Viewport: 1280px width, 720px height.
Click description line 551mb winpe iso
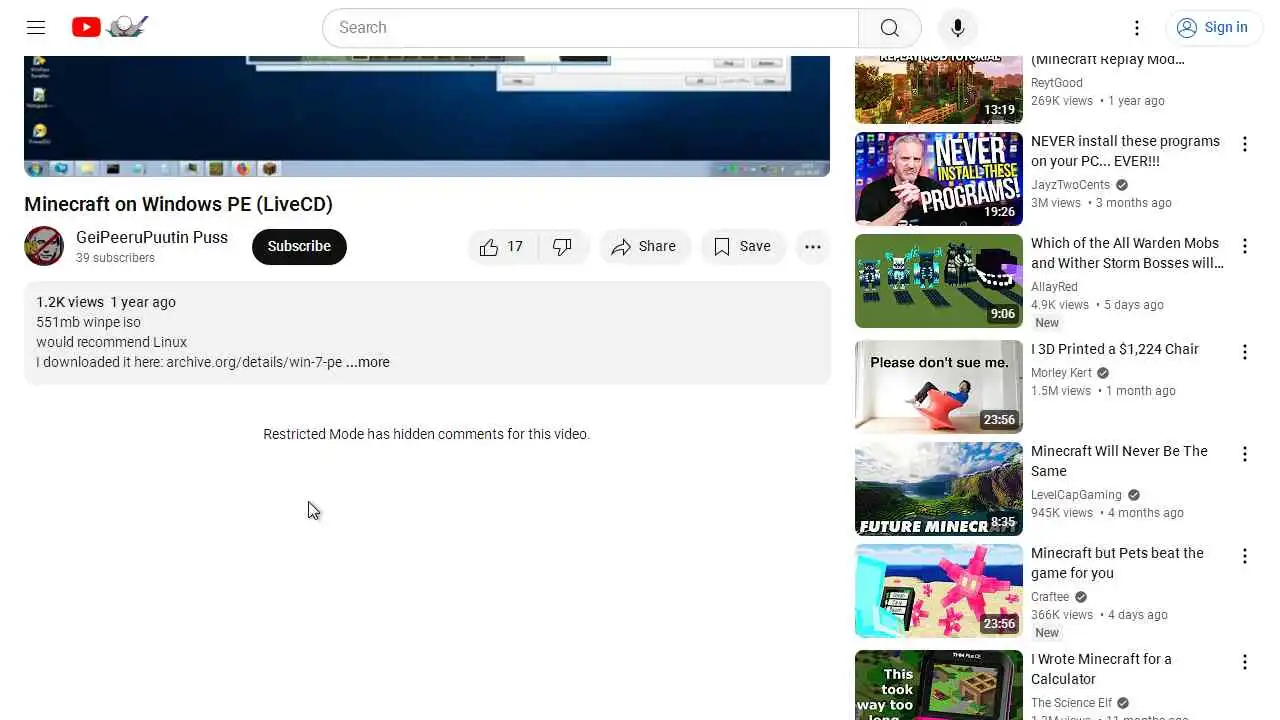(88, 322)
